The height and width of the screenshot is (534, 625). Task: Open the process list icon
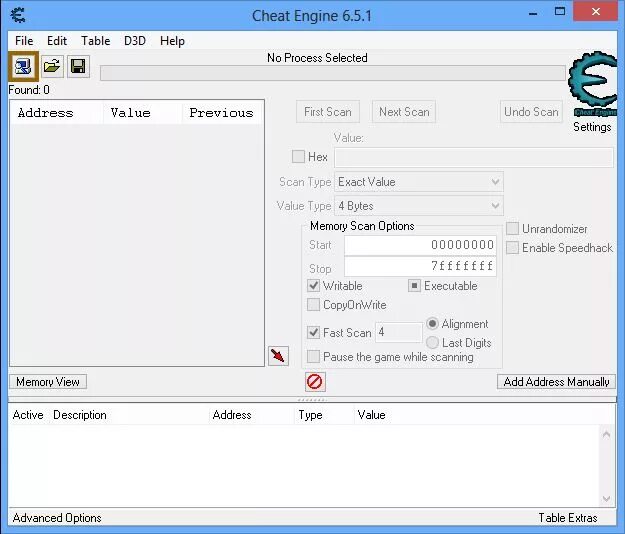24,66
